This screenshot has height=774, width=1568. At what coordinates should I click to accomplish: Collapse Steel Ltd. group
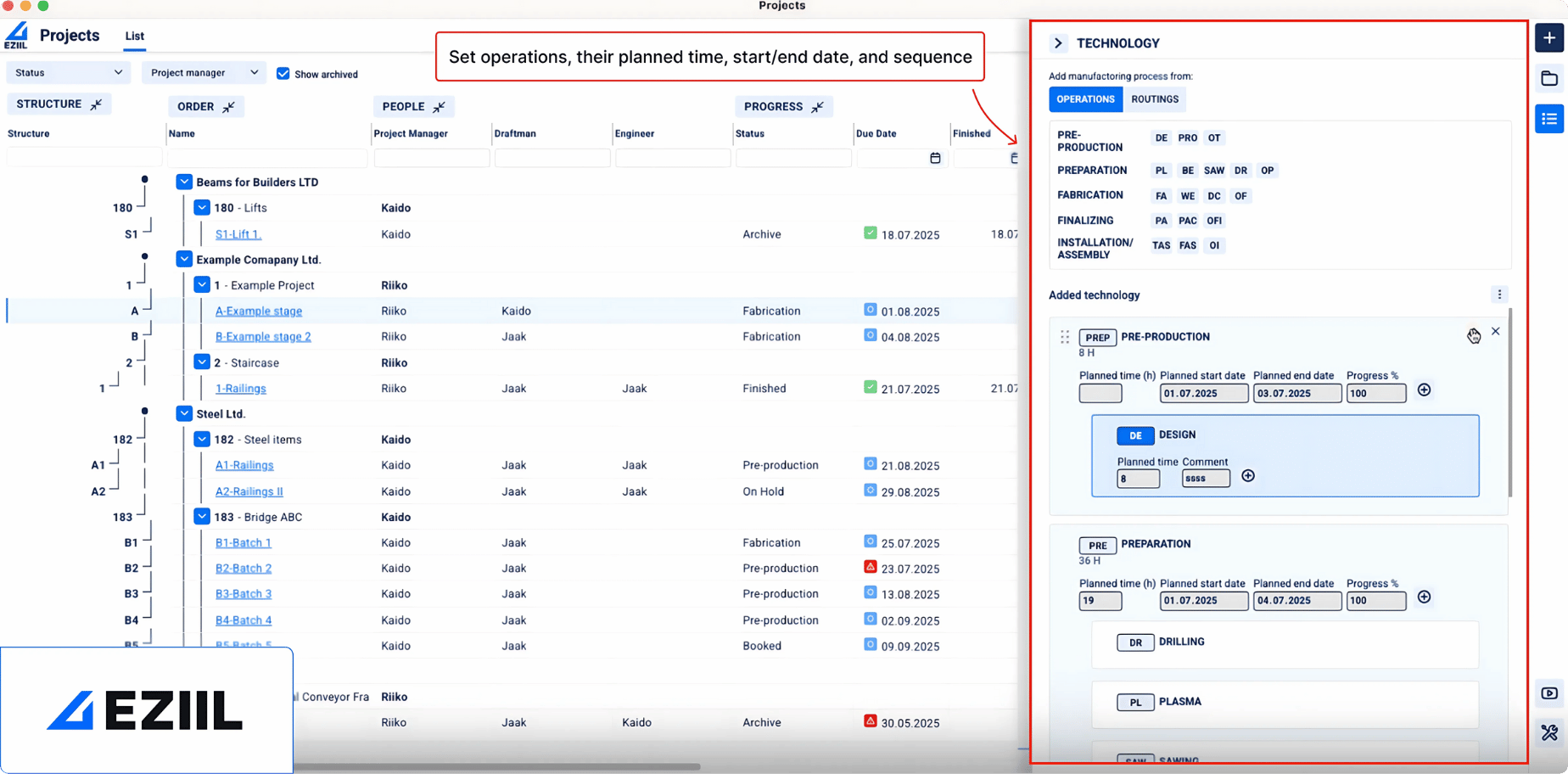pyautogui.click(x=184, y=413)
